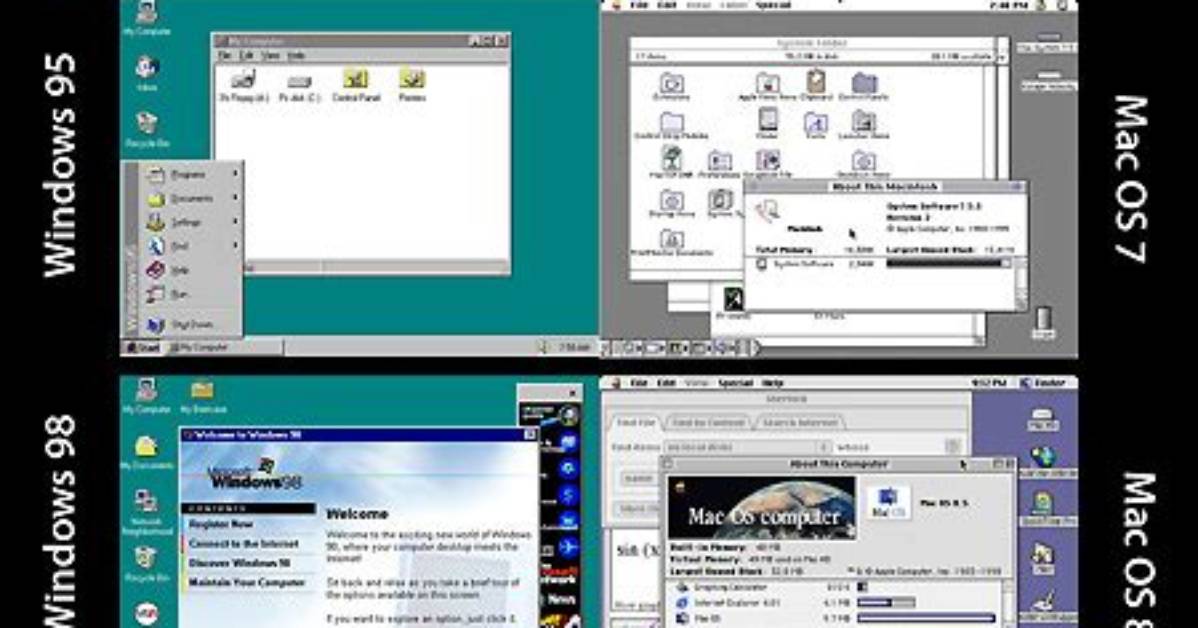This screenshot has height=628, width=1198.
Task: Open Special menu in Mac OS 7 menu bar
Action: point(772,5)
